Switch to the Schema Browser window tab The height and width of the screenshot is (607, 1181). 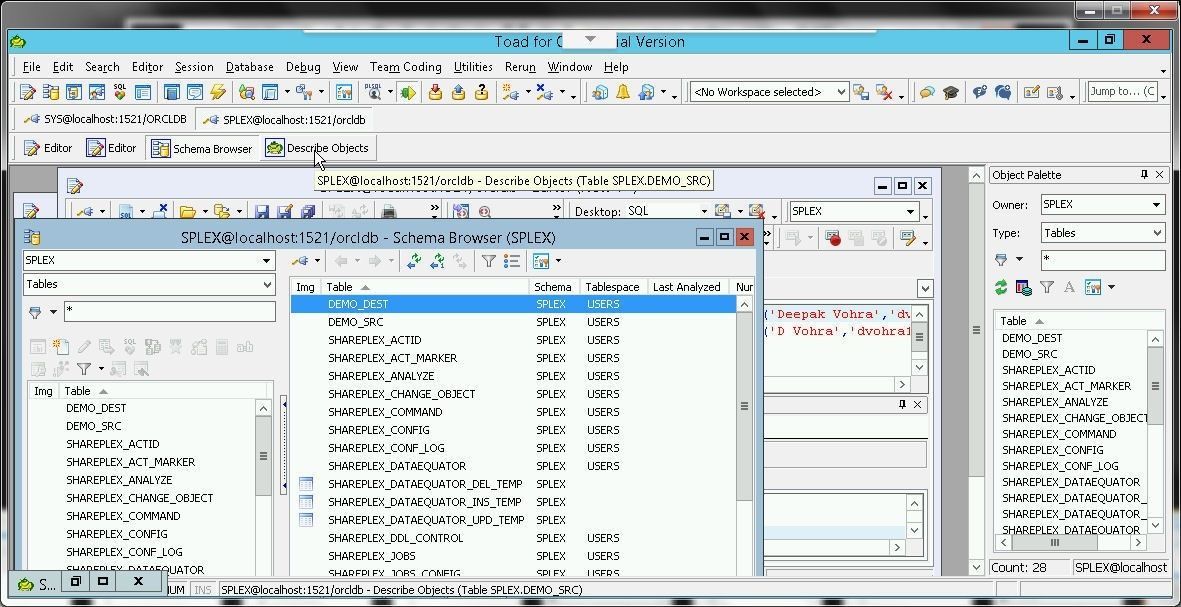pyautogui.click(x=202, y=148)
